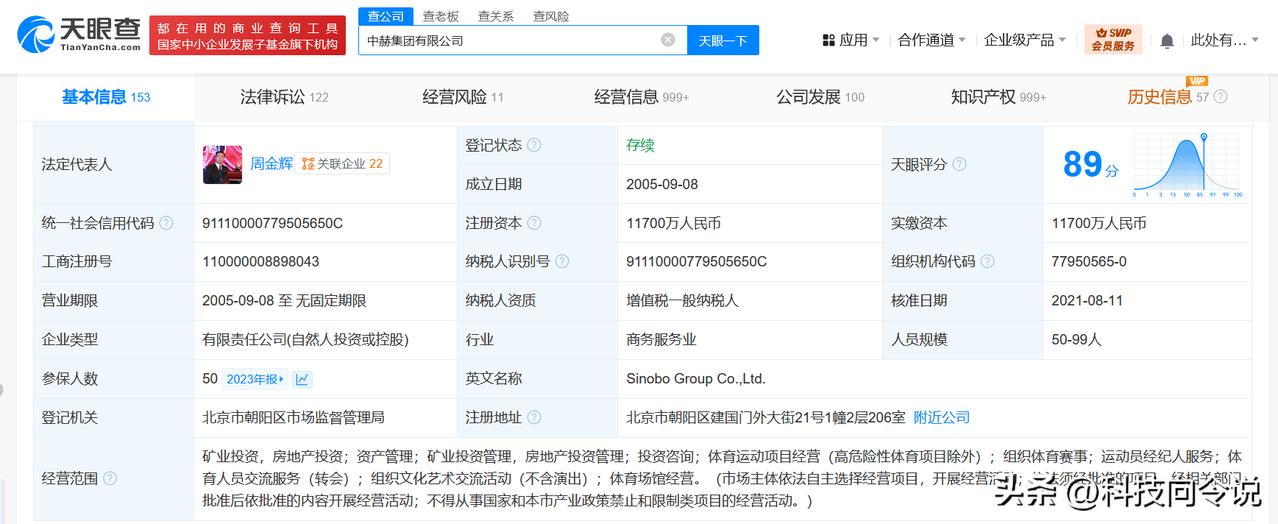Open notifications via the bell icon
Image resolution: width=1278 pixels, height=524 pixels.
click(1167, 41)
